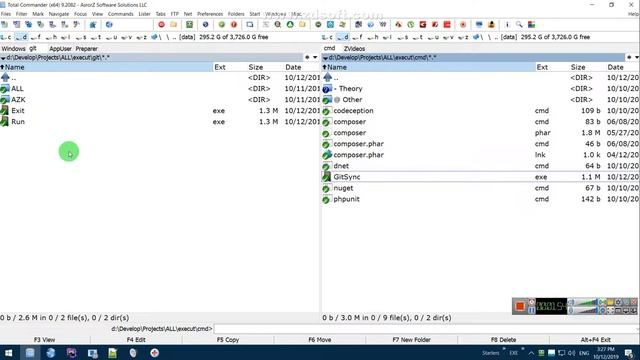This screenshot has width=640, height=360.
Task: Go up via left panel parent '..' entry
Action: (x=160, y=78)
